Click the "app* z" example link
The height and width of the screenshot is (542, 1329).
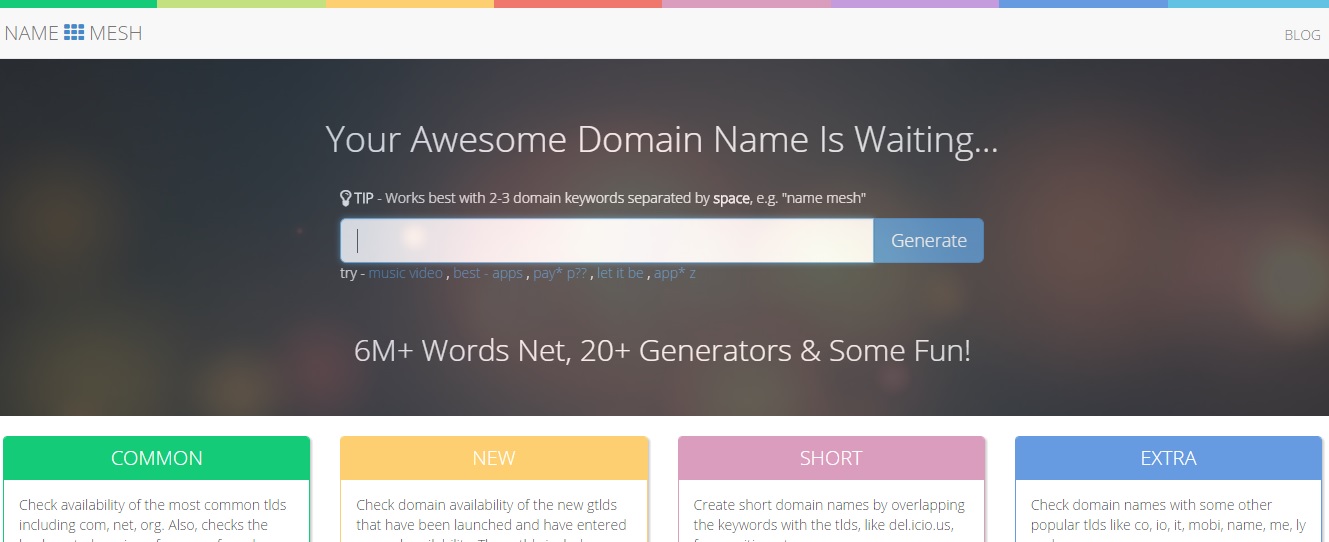[675, 273]
